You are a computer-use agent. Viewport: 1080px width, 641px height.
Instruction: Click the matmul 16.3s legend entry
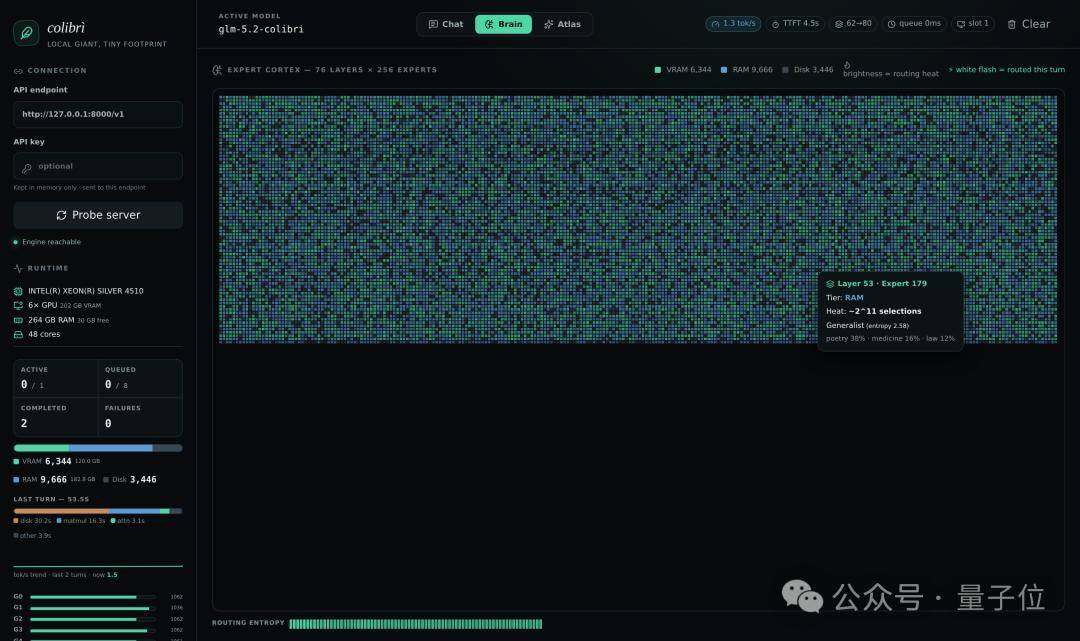coord(81,521)
